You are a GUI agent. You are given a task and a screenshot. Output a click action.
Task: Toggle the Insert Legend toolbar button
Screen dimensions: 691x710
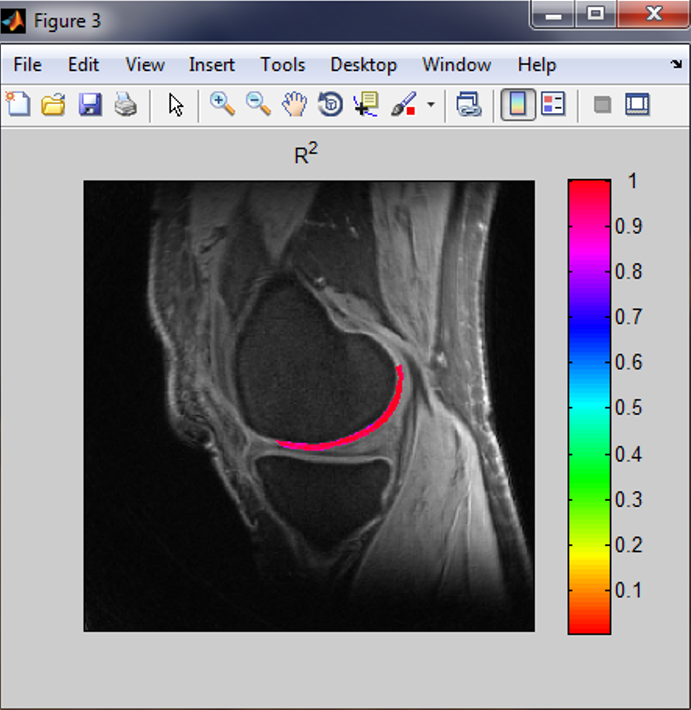(553, 104)
